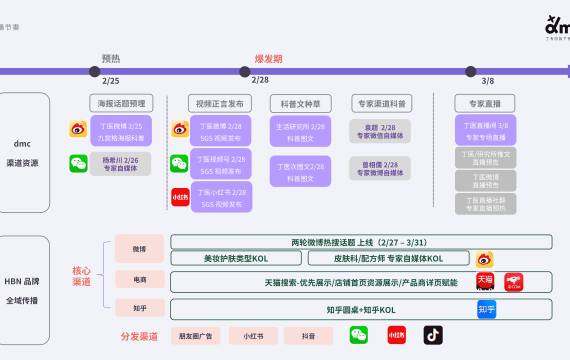
Task: Click the 海报话题预埋 header box
Action: coord(121,103)
